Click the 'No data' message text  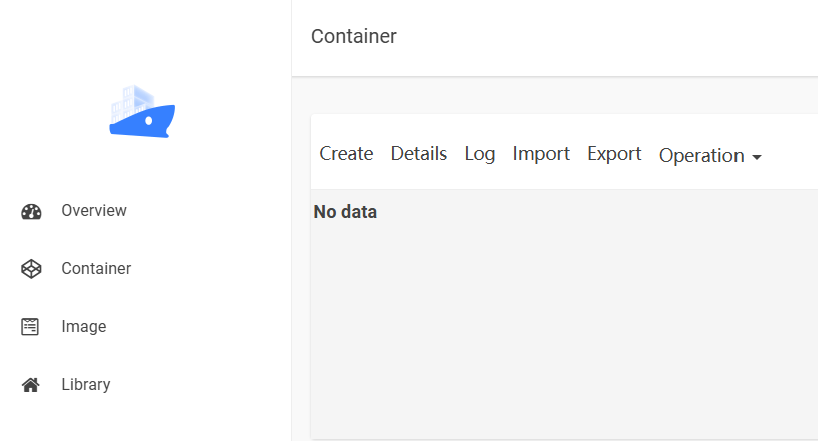tap(345, 212)
